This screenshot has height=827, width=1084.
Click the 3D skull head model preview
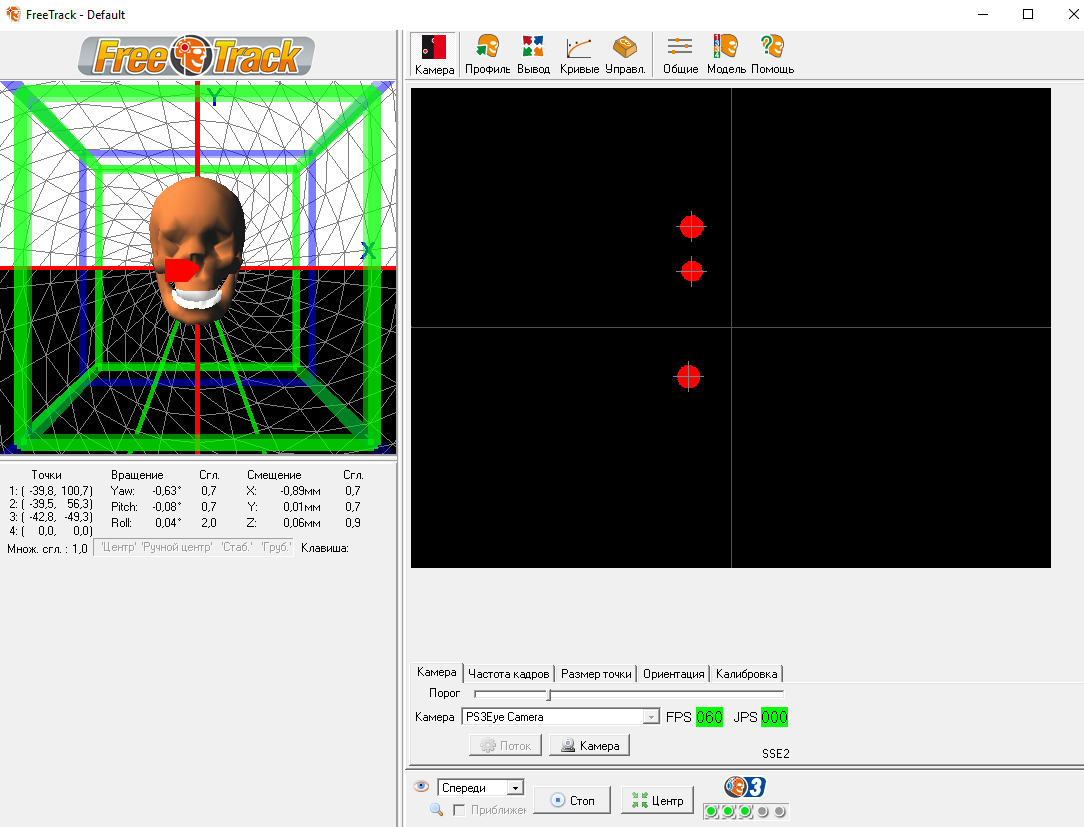(198, 250)
